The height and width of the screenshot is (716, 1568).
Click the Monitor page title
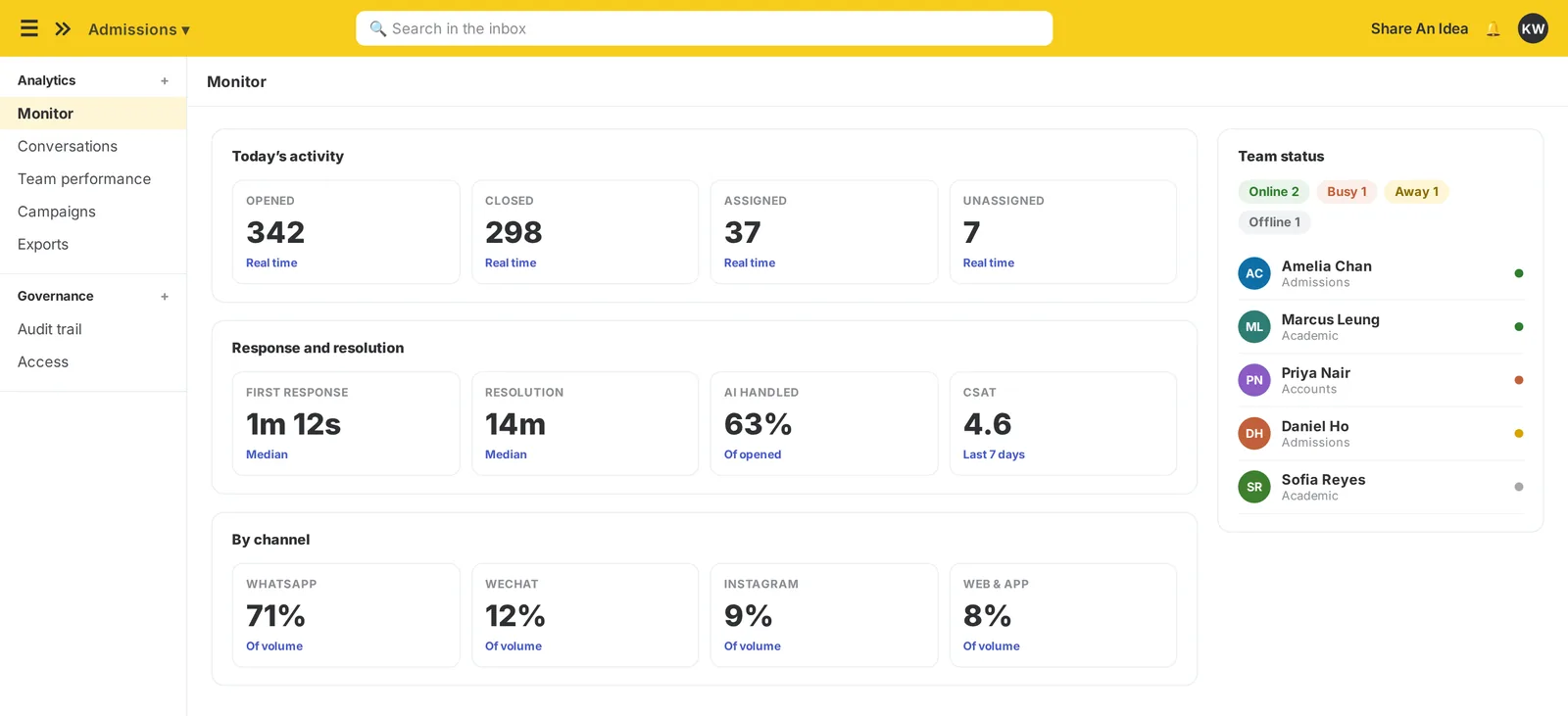(236, 82)
